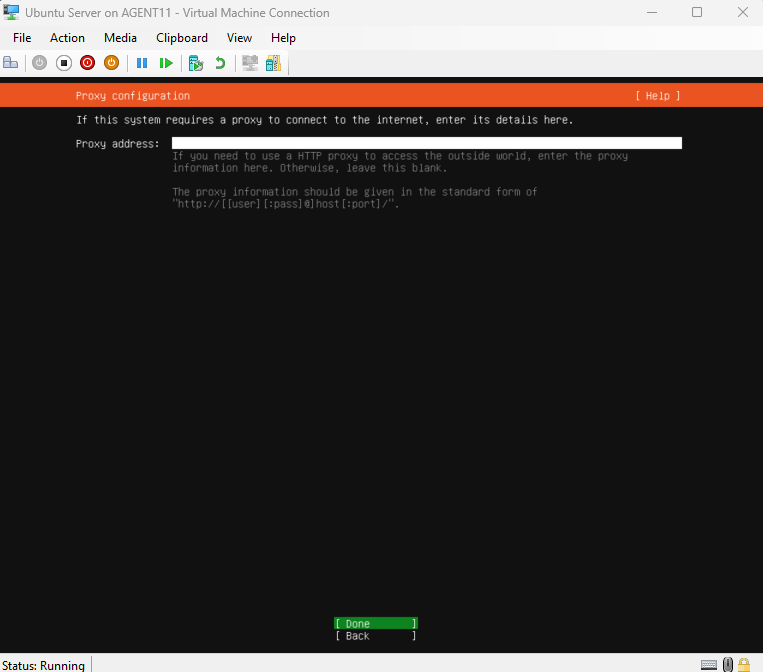This screenshot has width=763, height=672.
Task: Click the Share/USB devices toolbar icon
Action: click(x=273, y=63)
